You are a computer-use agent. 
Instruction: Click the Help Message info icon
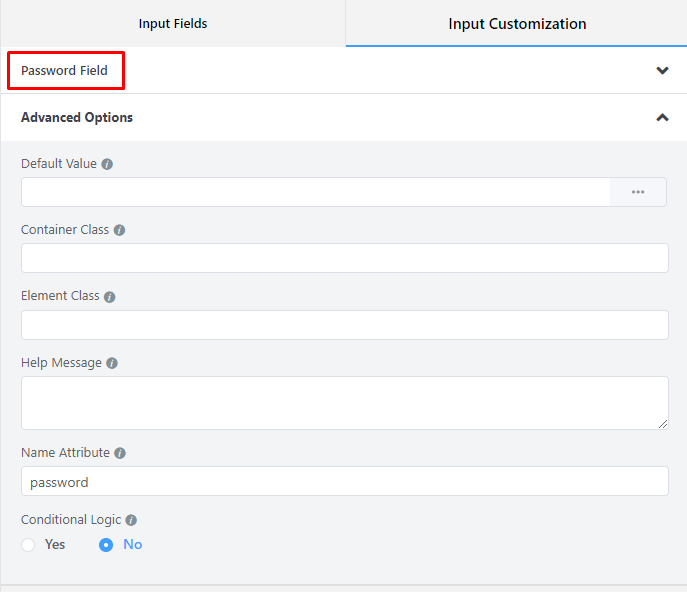[112, 363]
